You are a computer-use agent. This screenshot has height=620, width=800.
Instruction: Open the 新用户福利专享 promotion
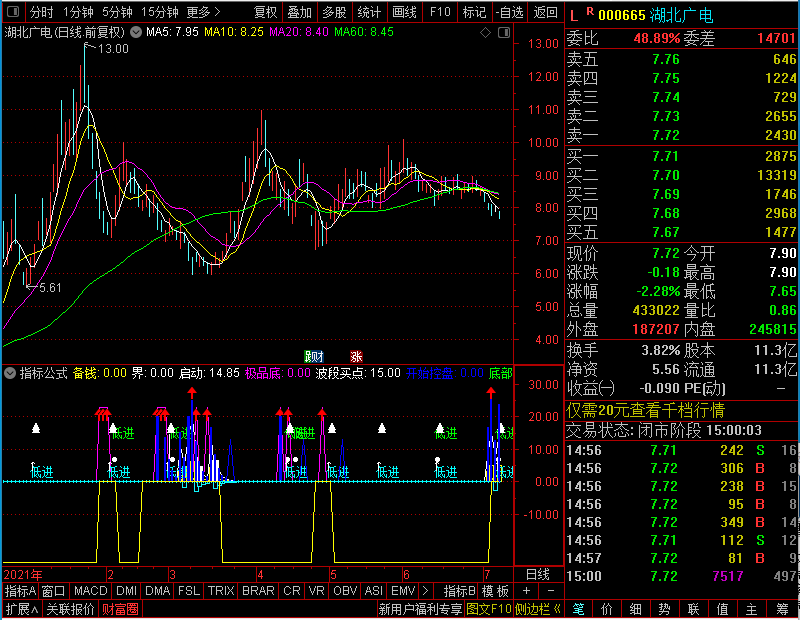[420, 609]
